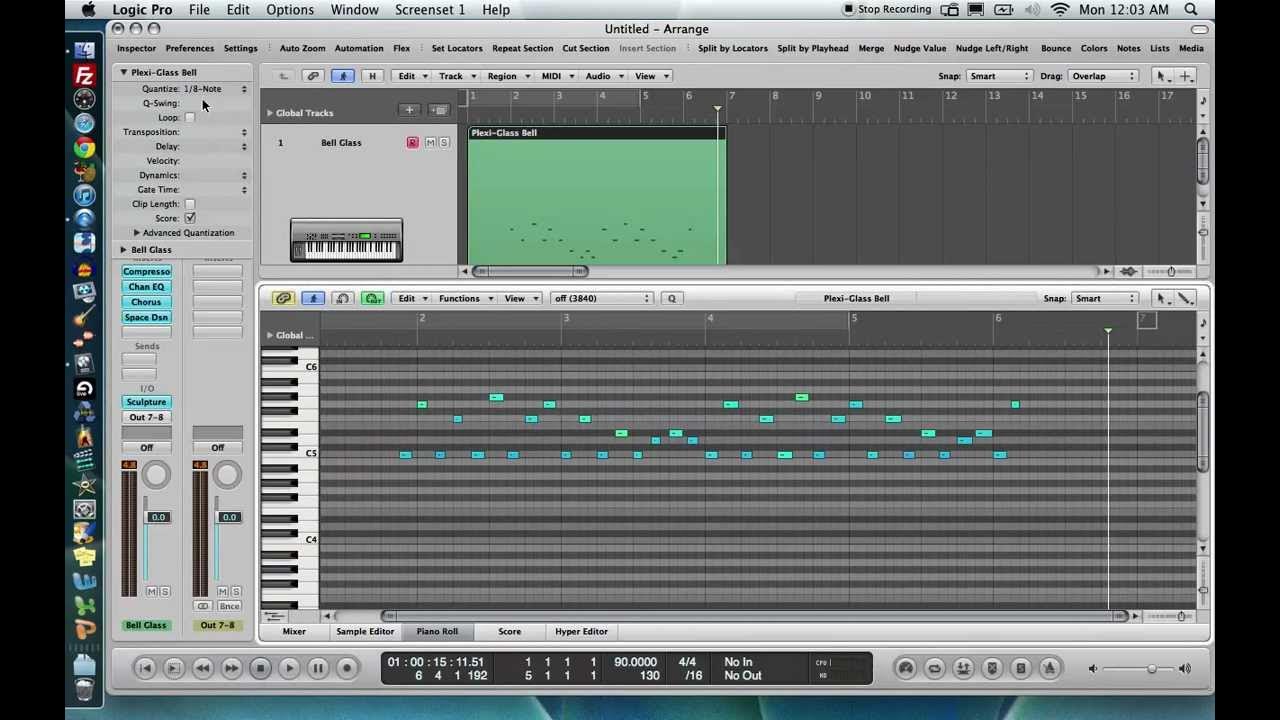Click the speaker volume-min icon in transport

tap(1093, 669)
